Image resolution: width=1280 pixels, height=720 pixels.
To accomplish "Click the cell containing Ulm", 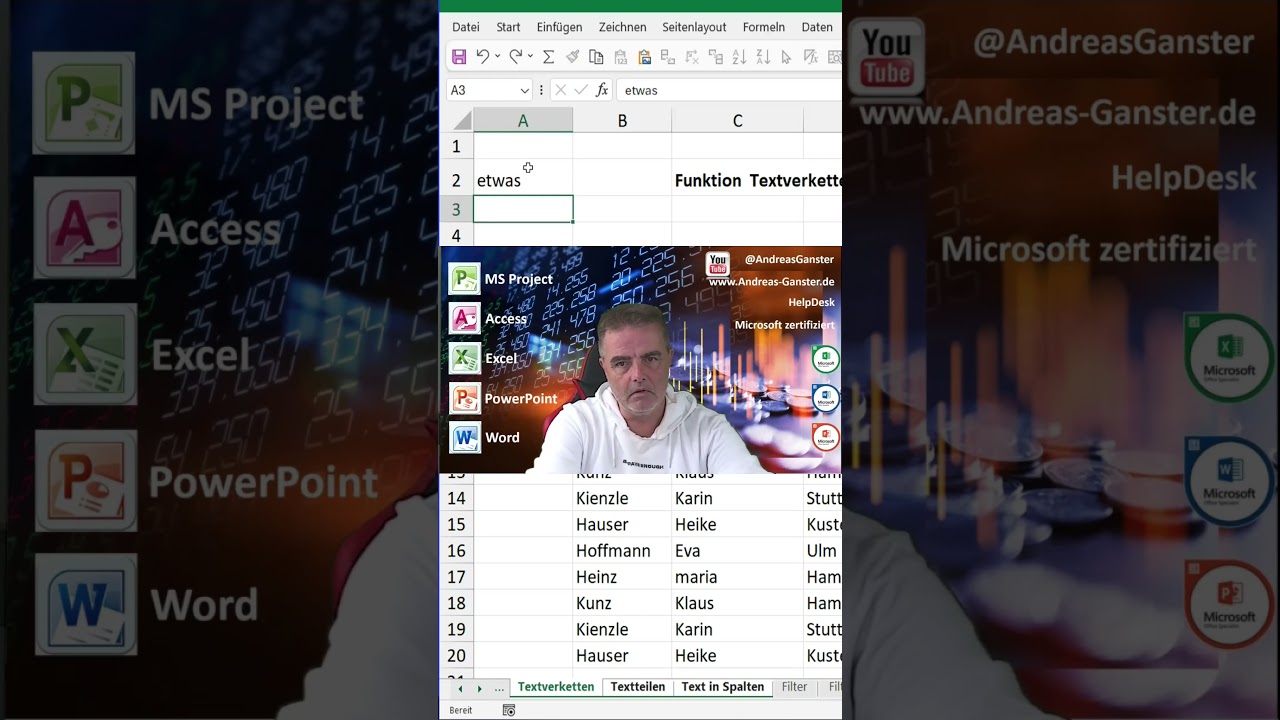I will 823,551.
